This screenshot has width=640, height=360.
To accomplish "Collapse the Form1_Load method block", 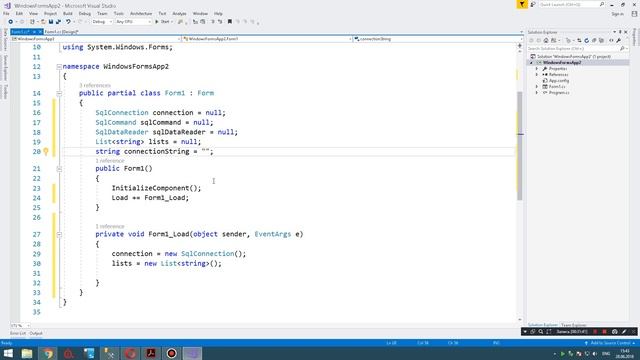I will tap(59, 234).
